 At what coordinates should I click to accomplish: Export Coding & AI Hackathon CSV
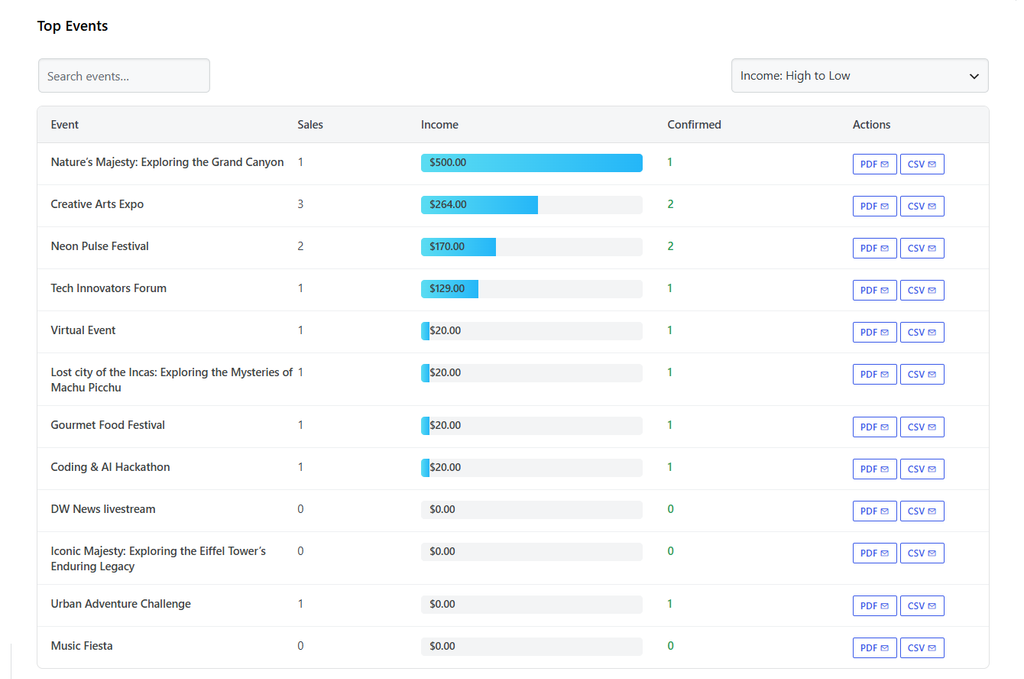point(922,469)
